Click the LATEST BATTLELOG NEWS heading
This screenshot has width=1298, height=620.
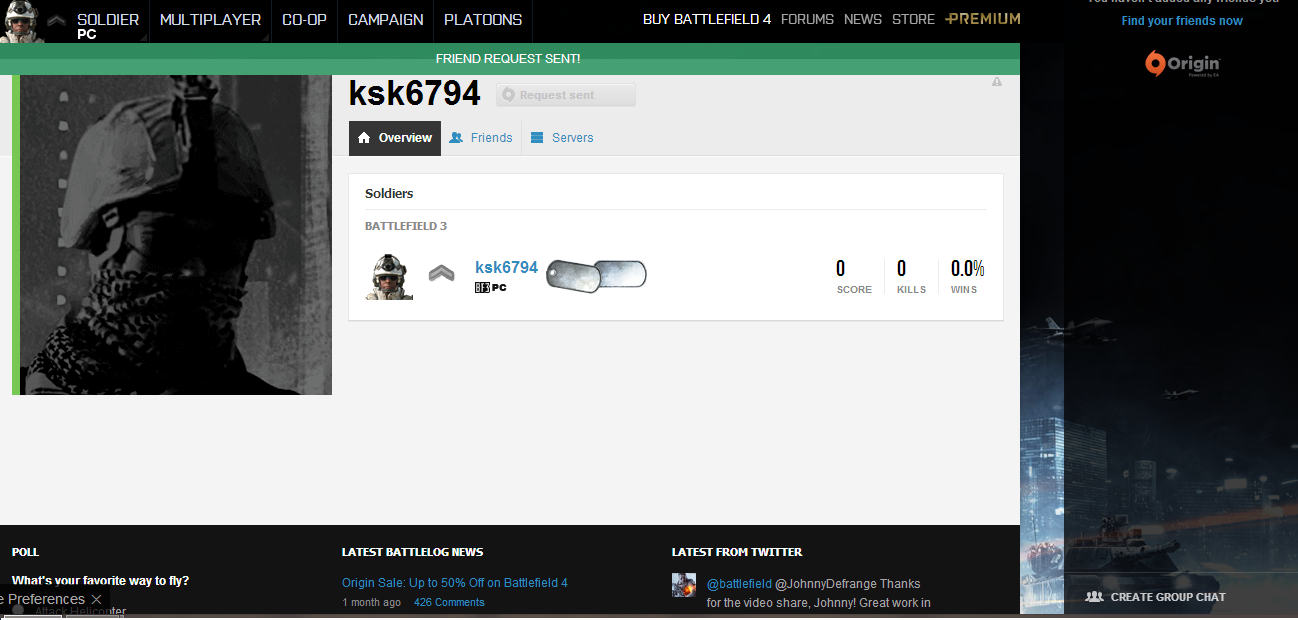click(x=412, y=552)
